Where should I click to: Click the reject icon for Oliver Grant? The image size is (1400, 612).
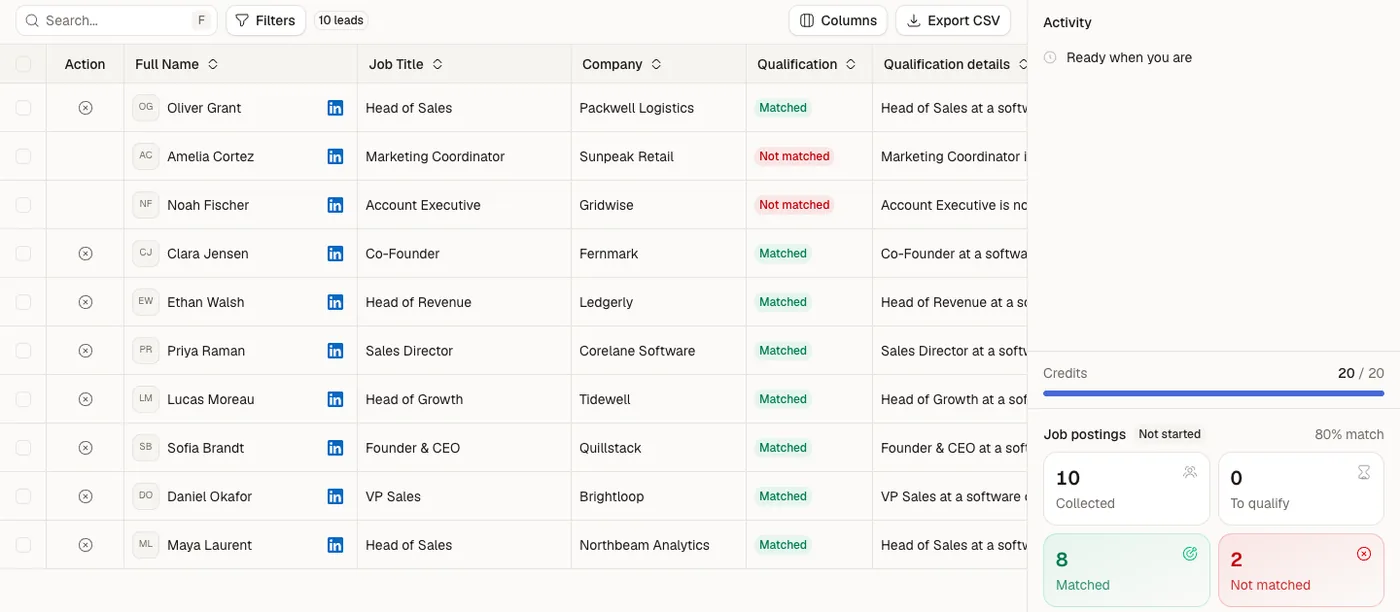85,108
